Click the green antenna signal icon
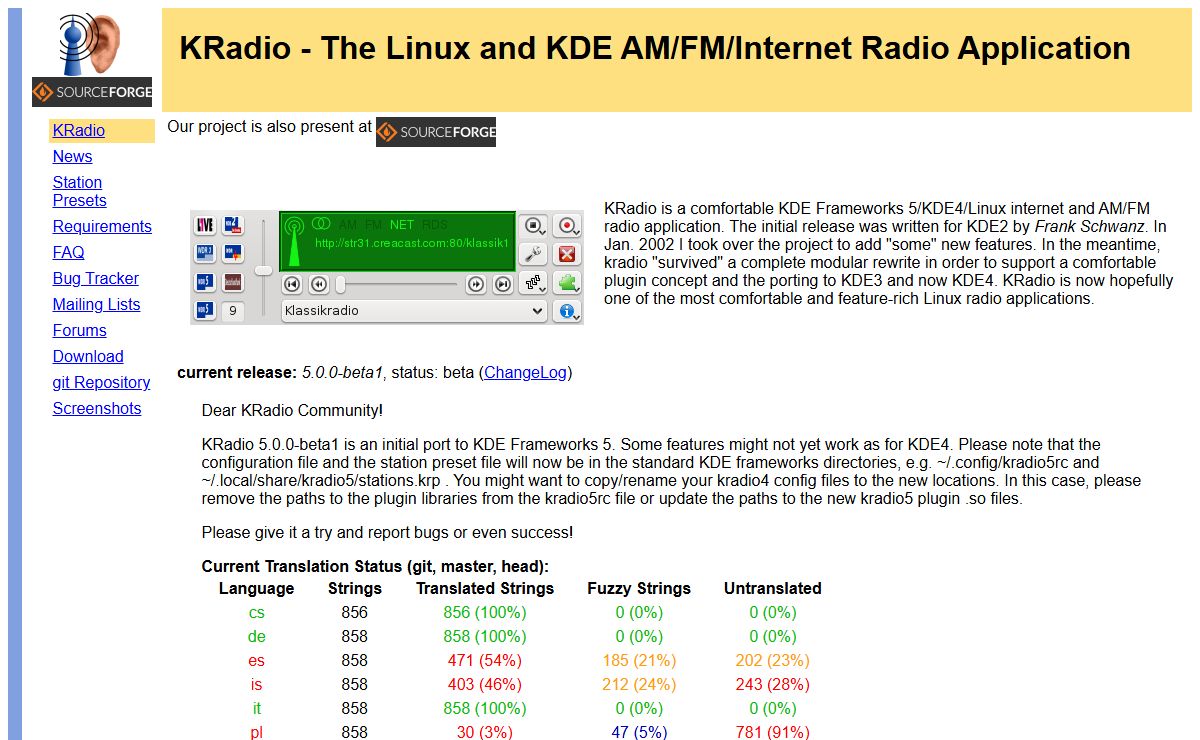This screenshot has height=740, width=1200. point(294,241)
